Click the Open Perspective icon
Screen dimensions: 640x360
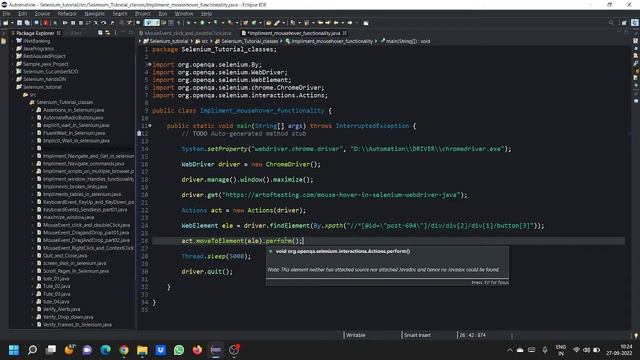click(x=624, y=23)
